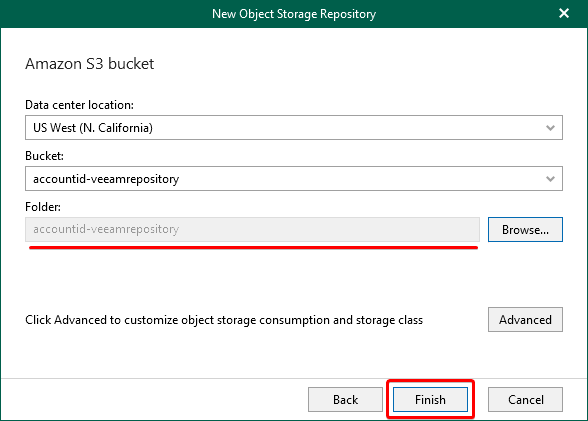
Task: Click the accountid-veeamrepository bucket combo box text
Action: click(106, 179)
